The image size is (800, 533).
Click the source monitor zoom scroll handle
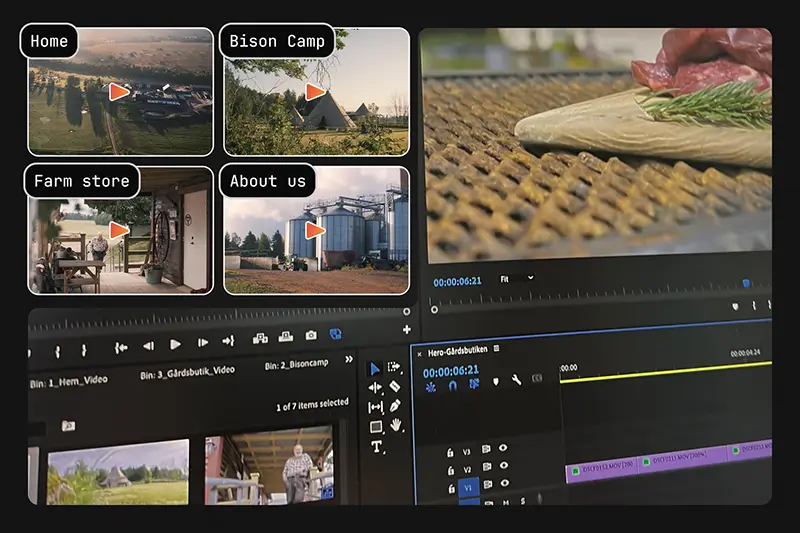[407, 311]
